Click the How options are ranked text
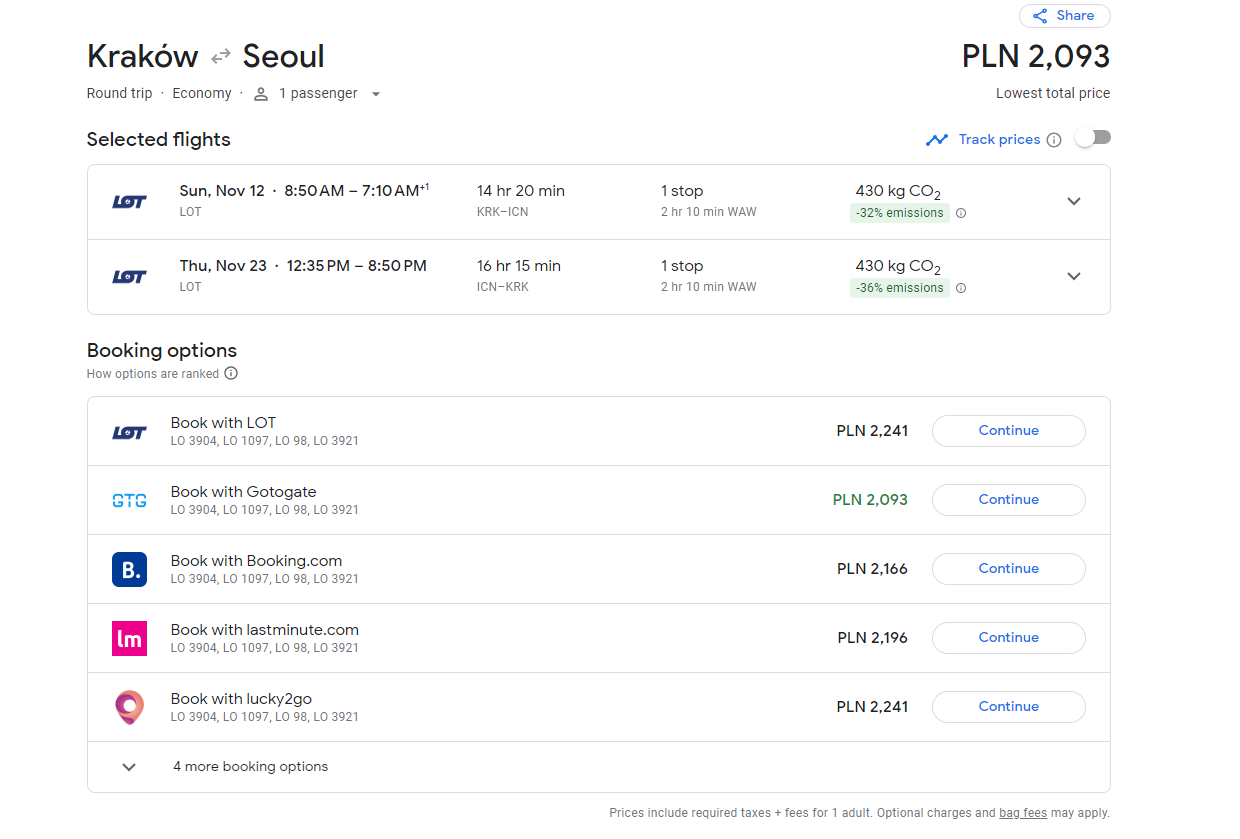 (153, 374)
